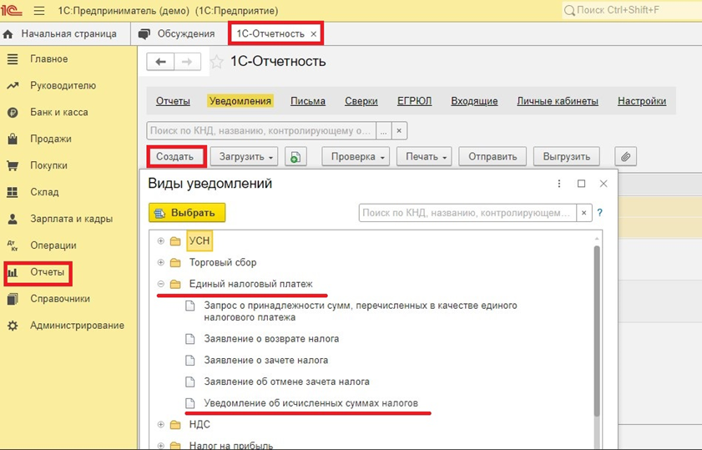Image resolution: width=702 pixels, height=450 pixels.
Task: Select Уведомление об исчисленных суммах налогов
Action: pyautogui.click(x=311, y=403)
